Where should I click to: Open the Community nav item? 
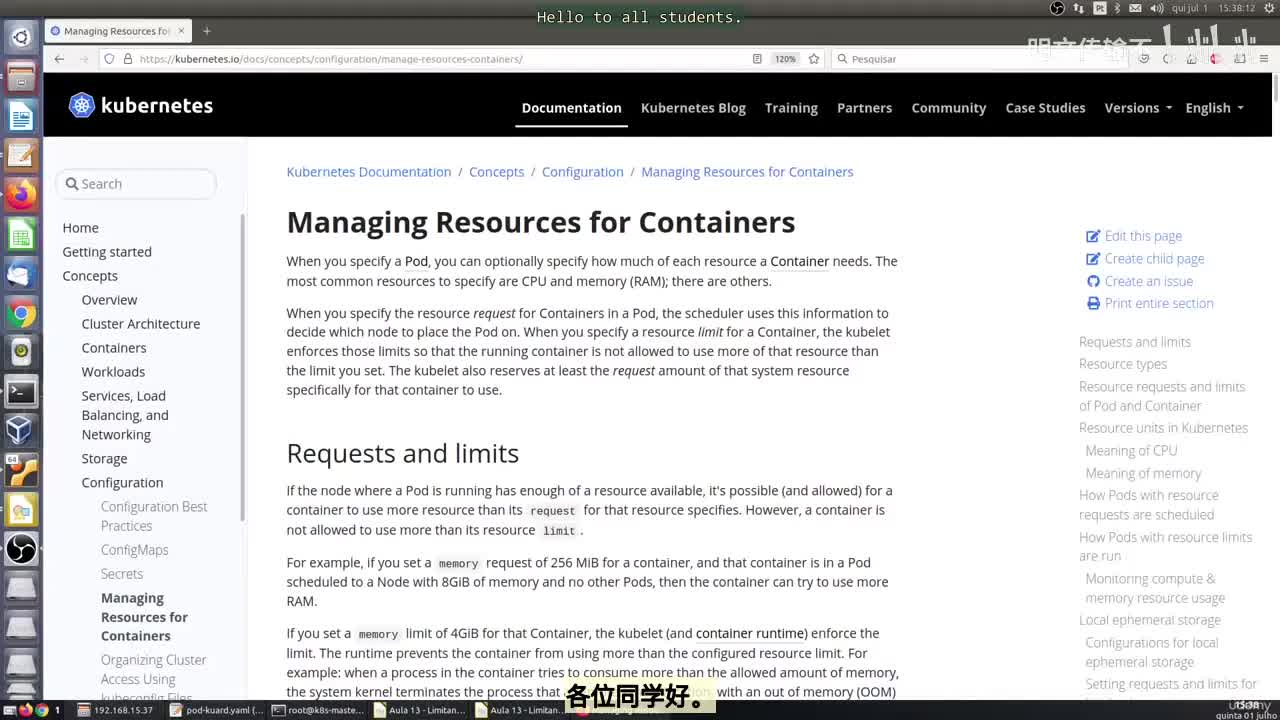tap(949, 108)
